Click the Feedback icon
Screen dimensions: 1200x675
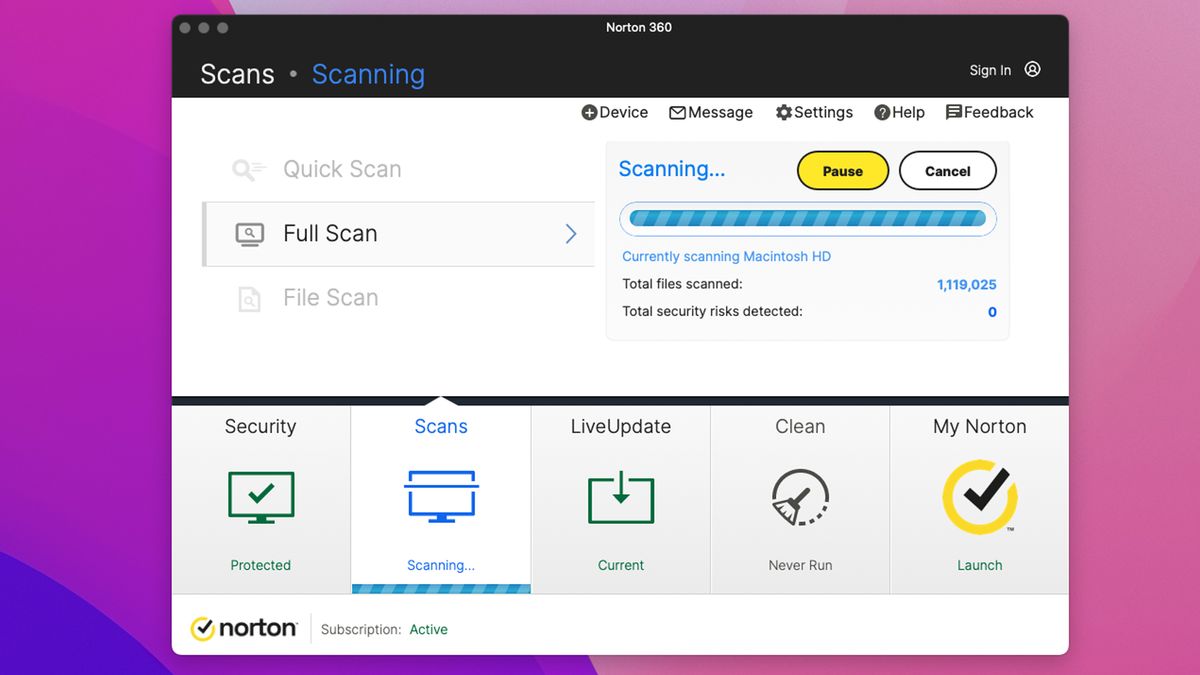pos(955,112)
